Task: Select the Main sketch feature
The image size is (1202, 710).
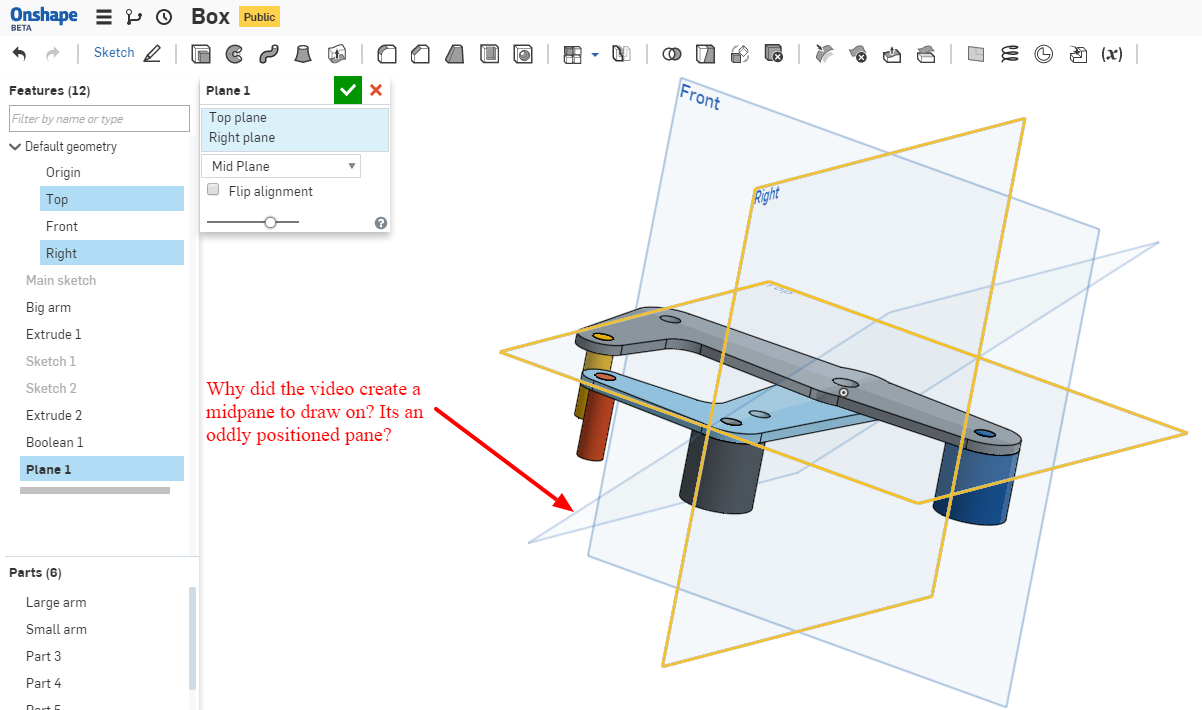Action: click(61, 280)
